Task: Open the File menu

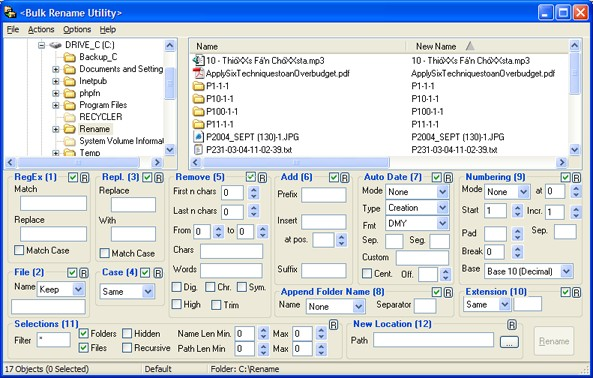Action: (13, 29)
